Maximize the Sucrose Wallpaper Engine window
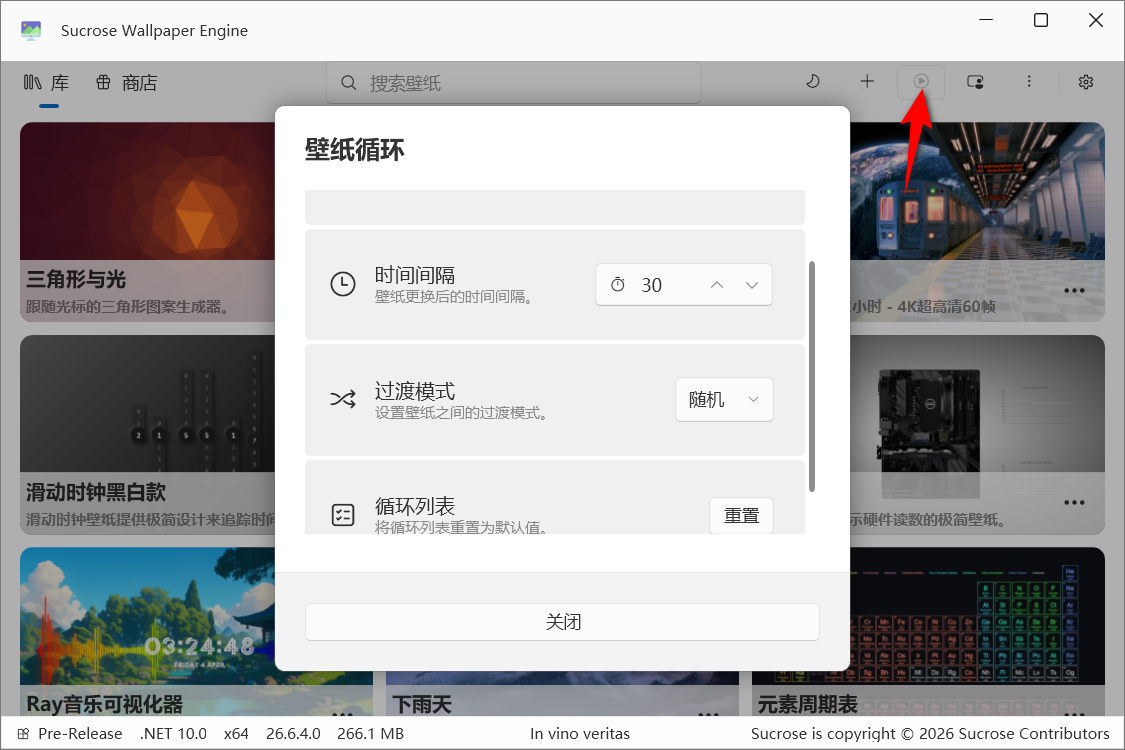 point(1041,20)
